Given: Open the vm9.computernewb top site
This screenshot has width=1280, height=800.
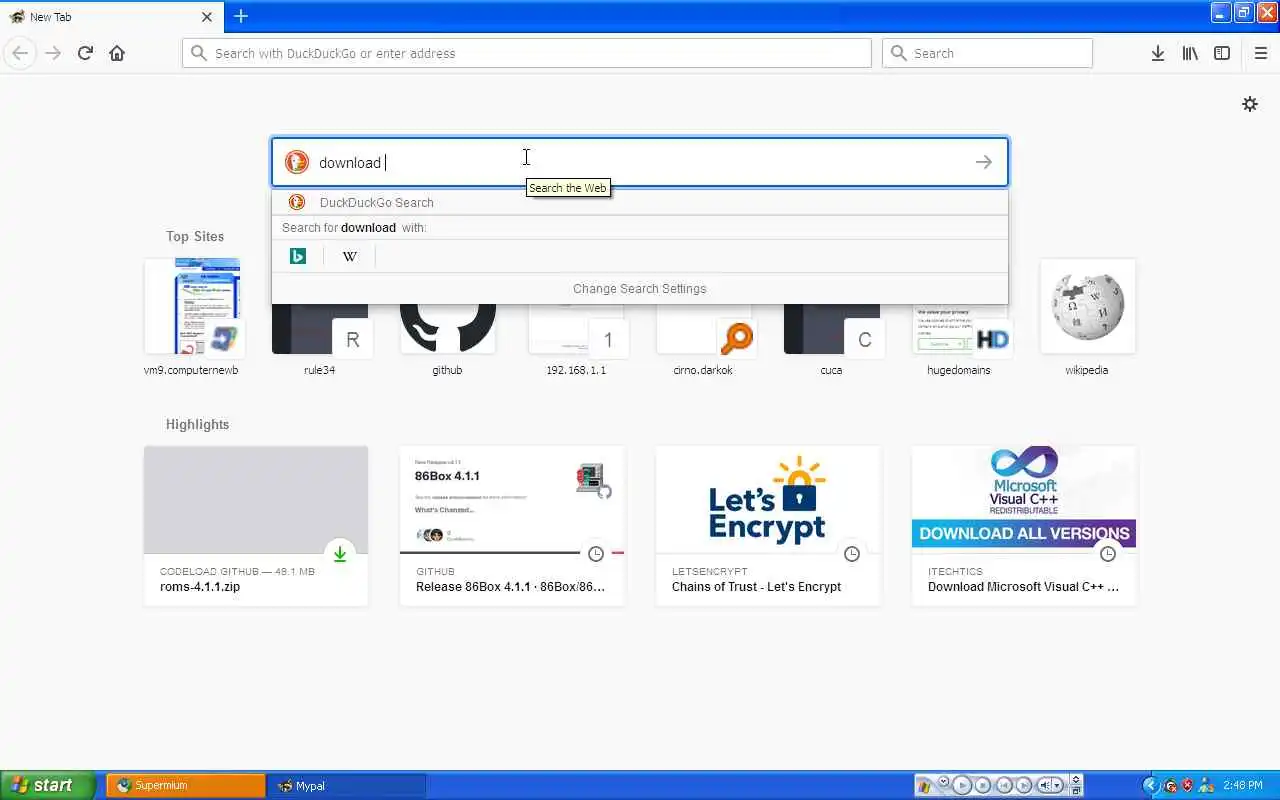Looking at the screenshot, I should coord(192,317).
